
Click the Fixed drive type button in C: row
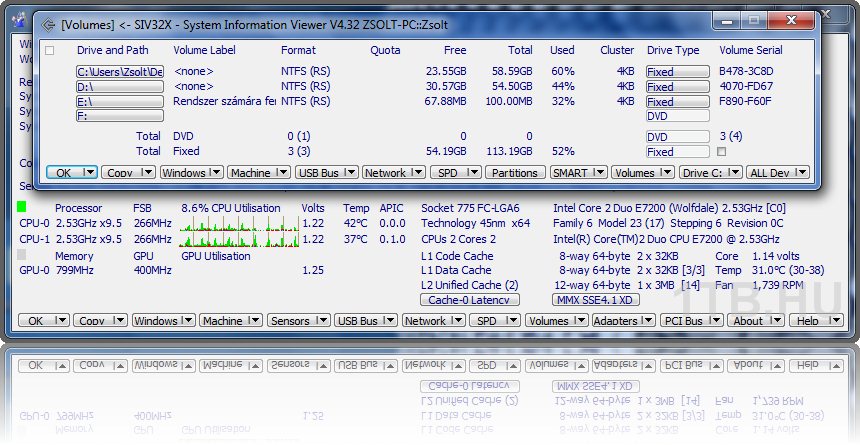pyautogui.click(x=677, y=71)
